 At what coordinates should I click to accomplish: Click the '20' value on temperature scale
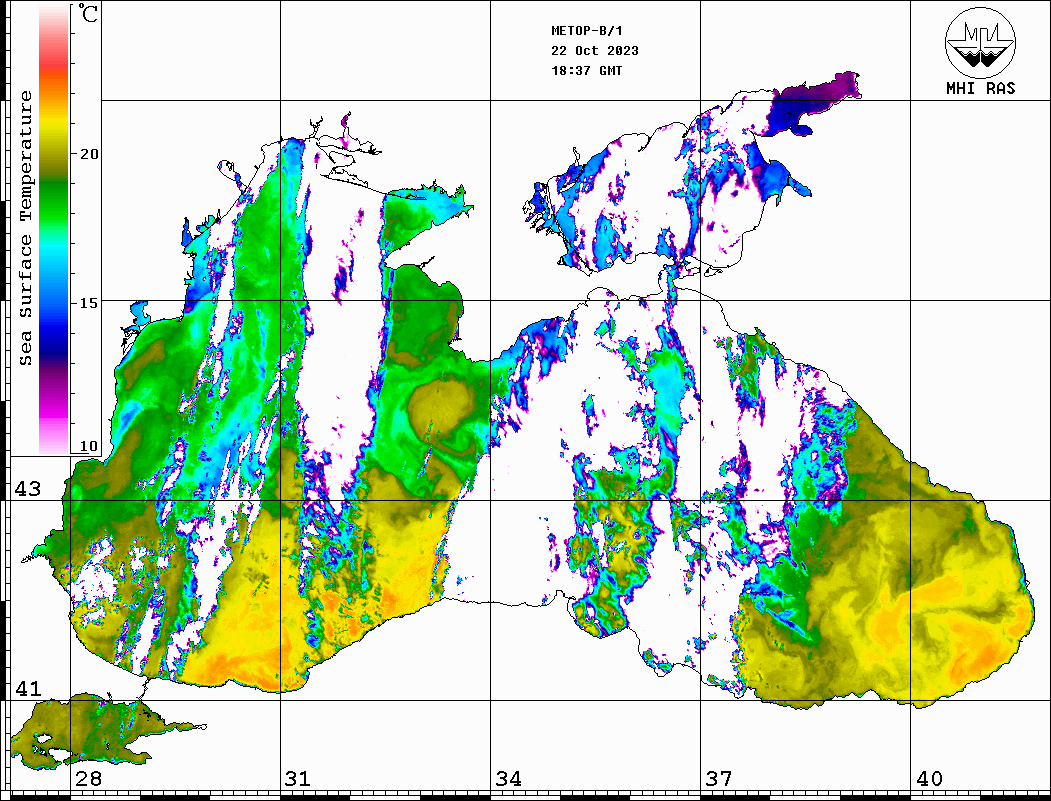88,154
